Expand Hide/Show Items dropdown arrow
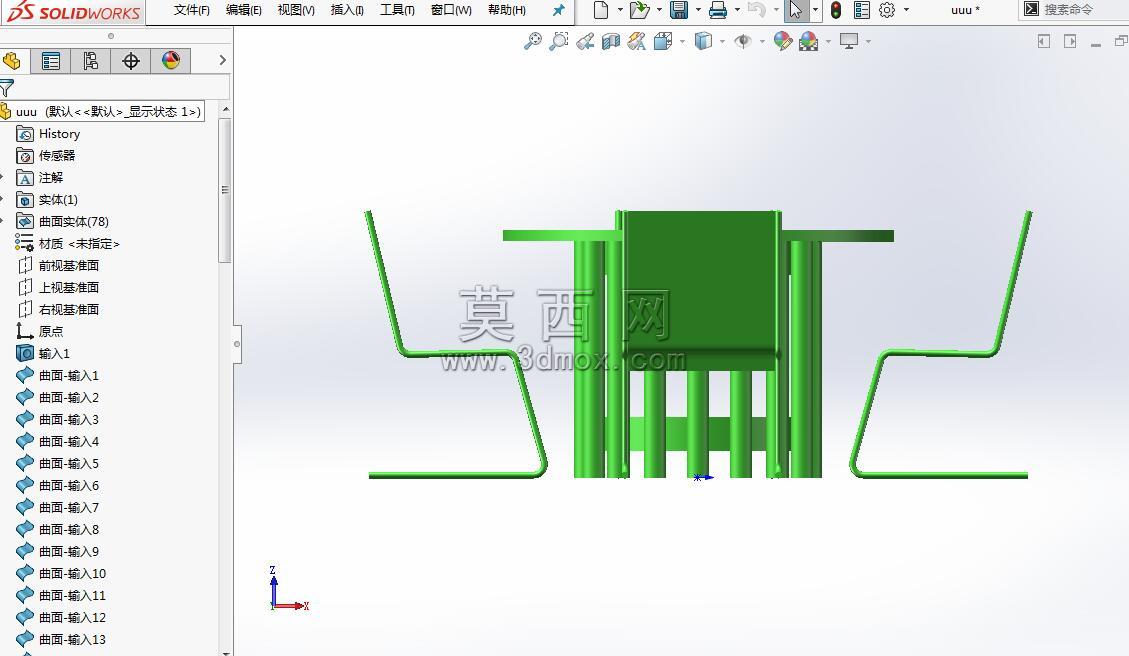Screen dimensions: 1129x656 [x=762, y=42]
